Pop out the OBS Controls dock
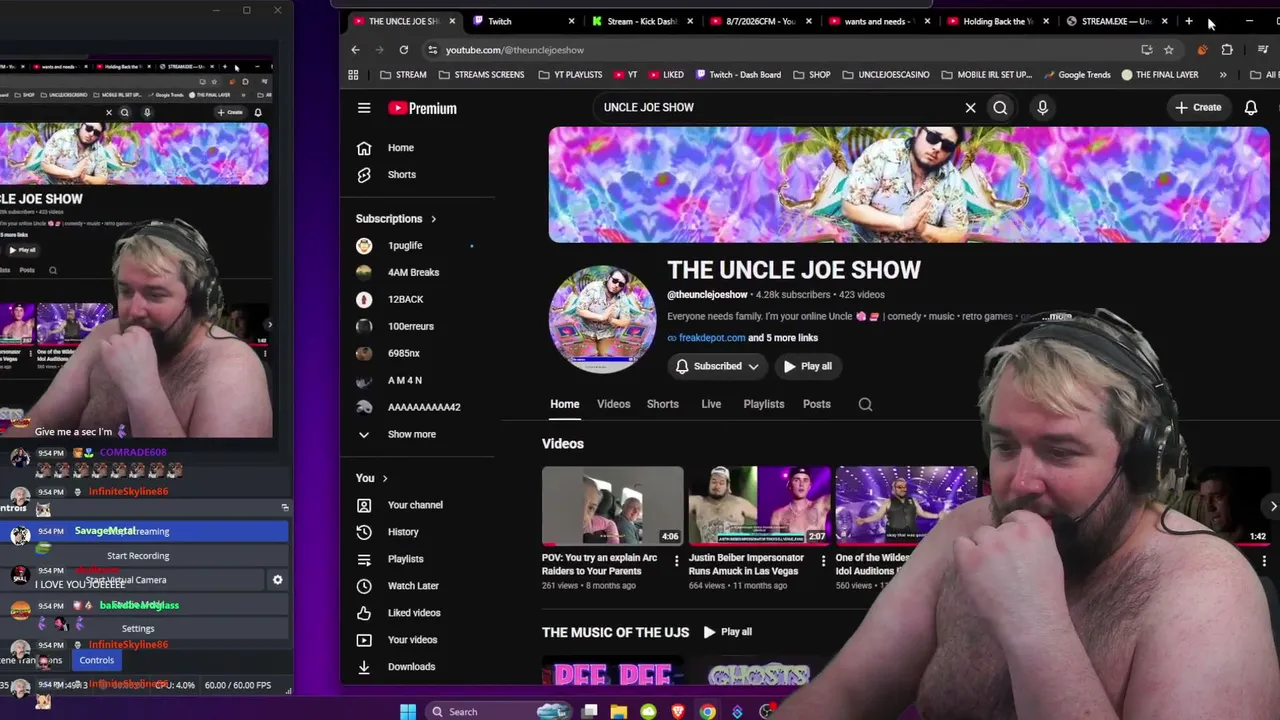The image size is (1280, 720). tap(285, 508)
